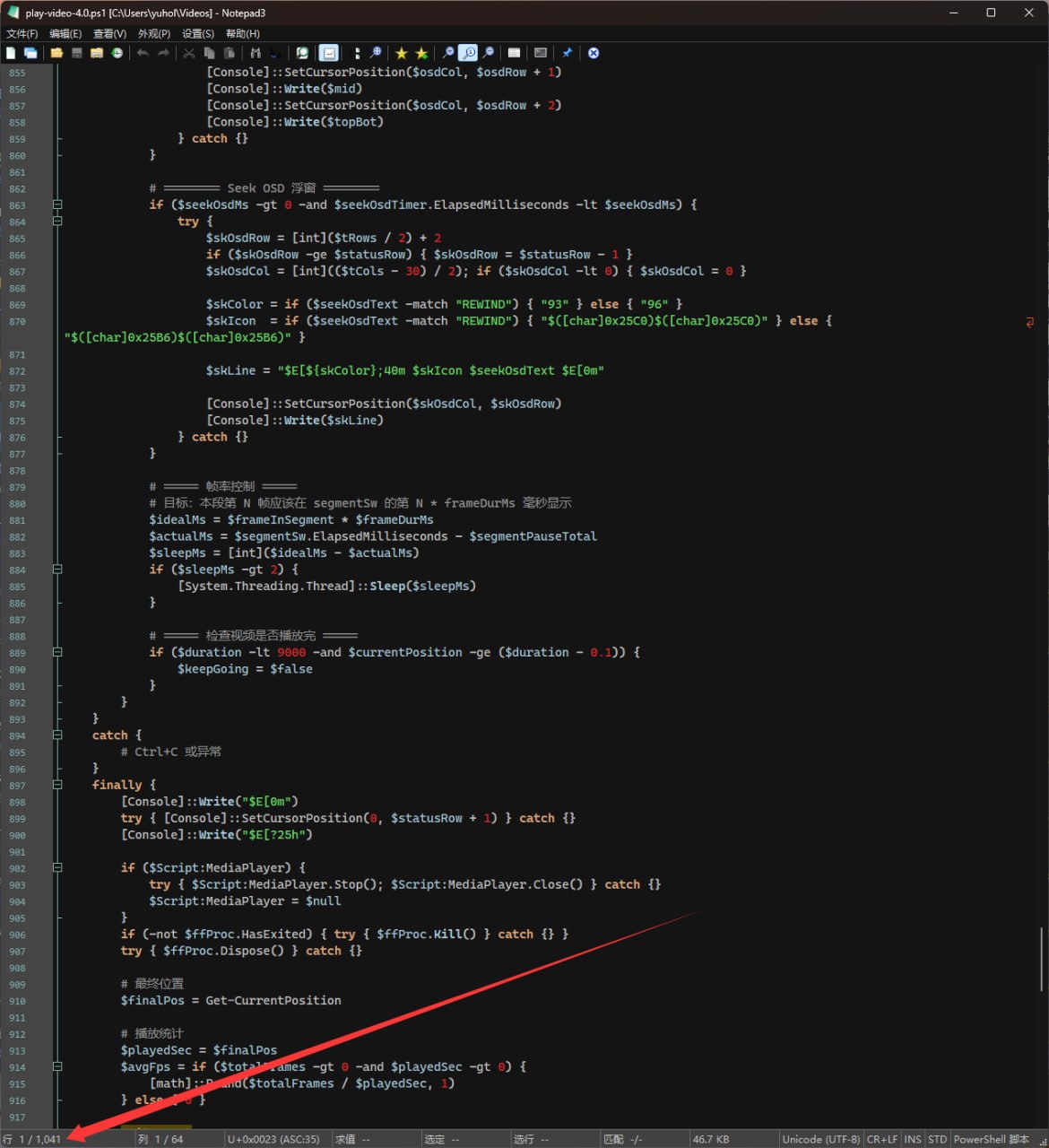
Task: Exit via the blue circled X toolbar icon
Action: (x=594, y=54)
